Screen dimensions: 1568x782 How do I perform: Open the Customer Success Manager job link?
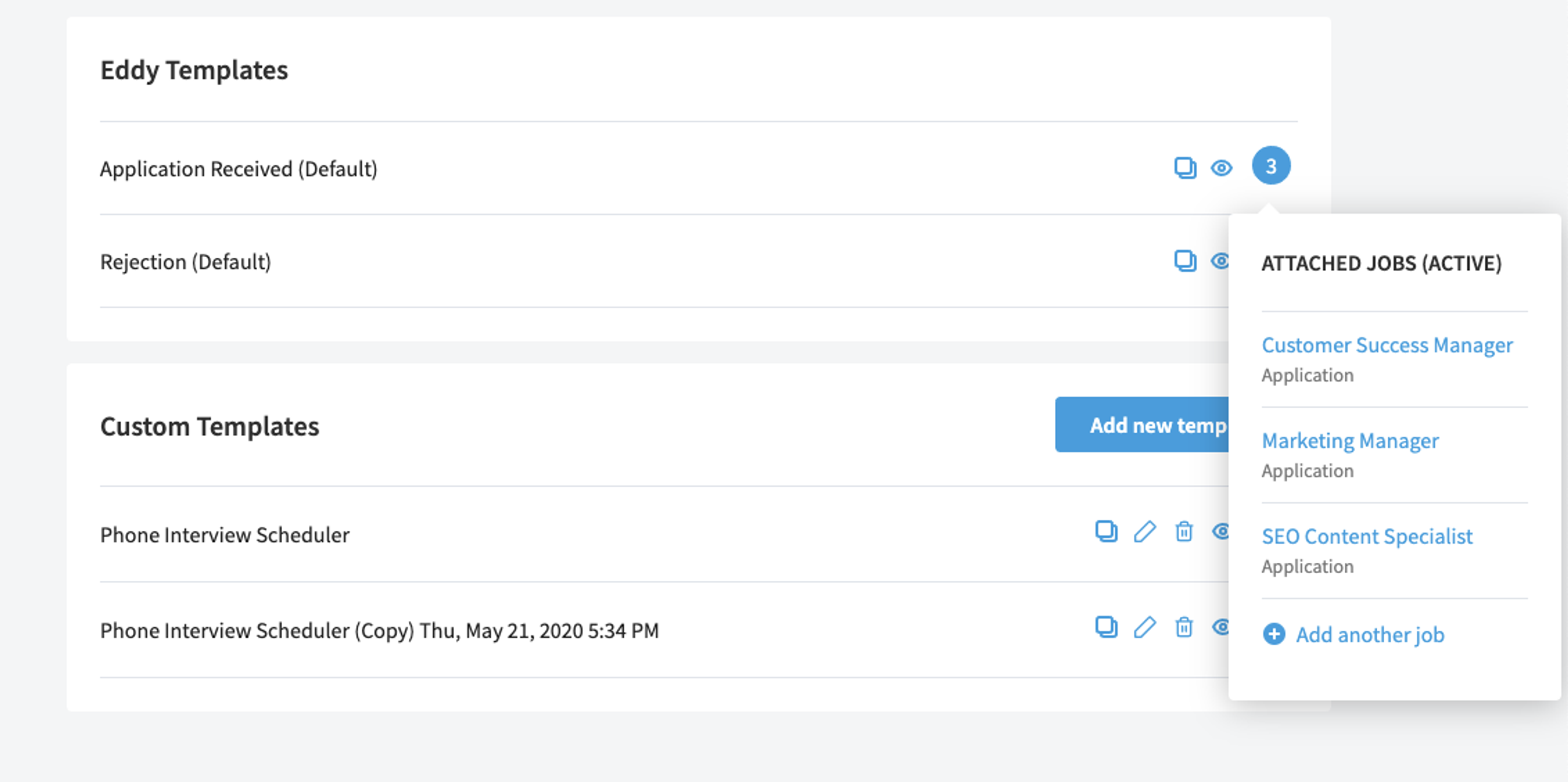pos(1387,345)
